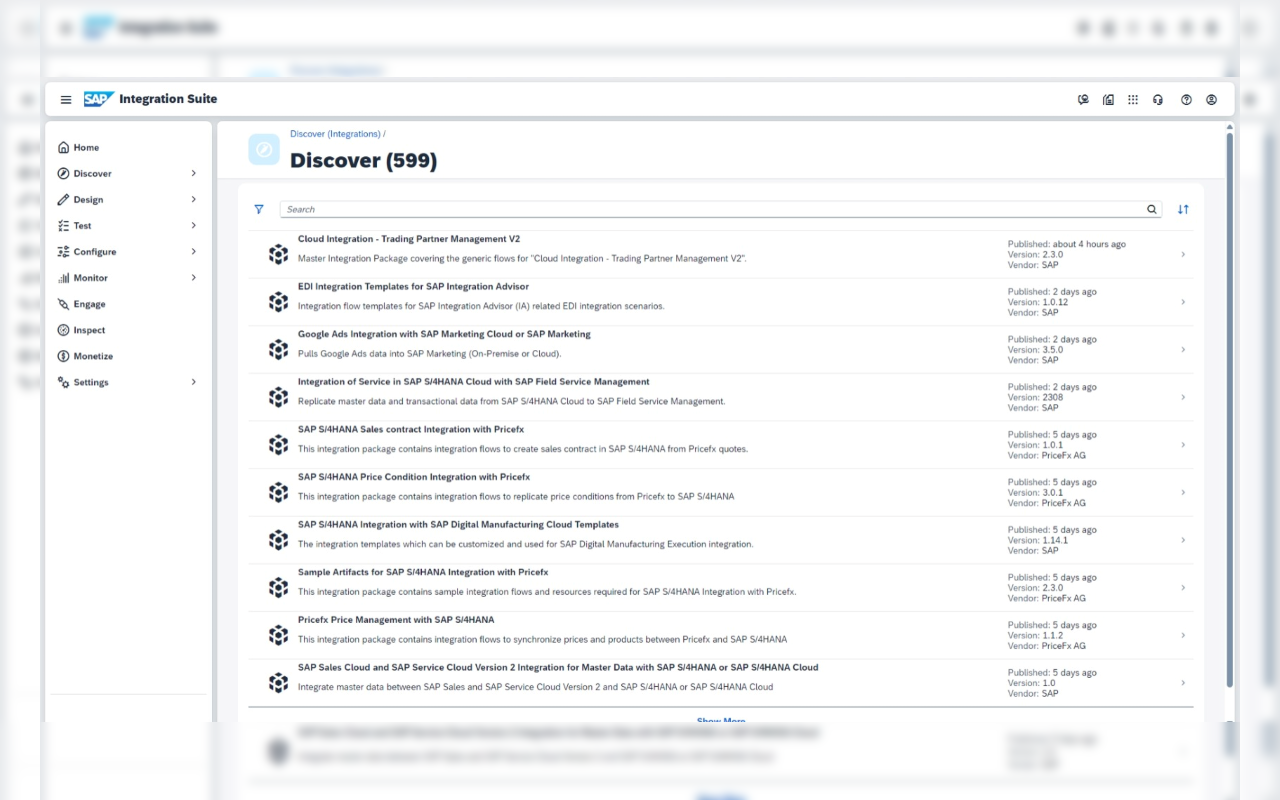The image size is (1280, 800).
Task: Open Integration of Service in SAP S/4HANA Cloud package
Action: (474, 382)
